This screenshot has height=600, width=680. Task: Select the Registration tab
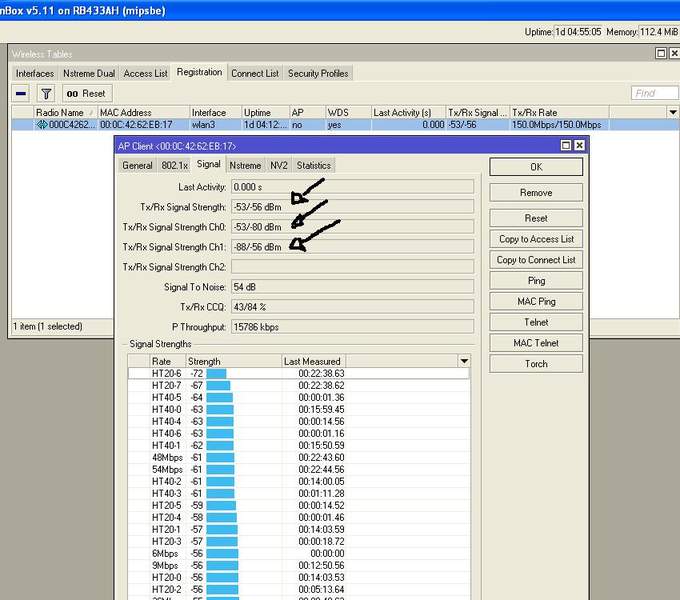[199, 72]
